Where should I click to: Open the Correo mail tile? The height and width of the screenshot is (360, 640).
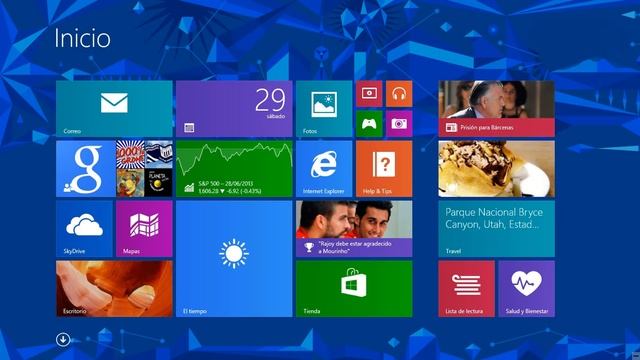click(114, 109)
